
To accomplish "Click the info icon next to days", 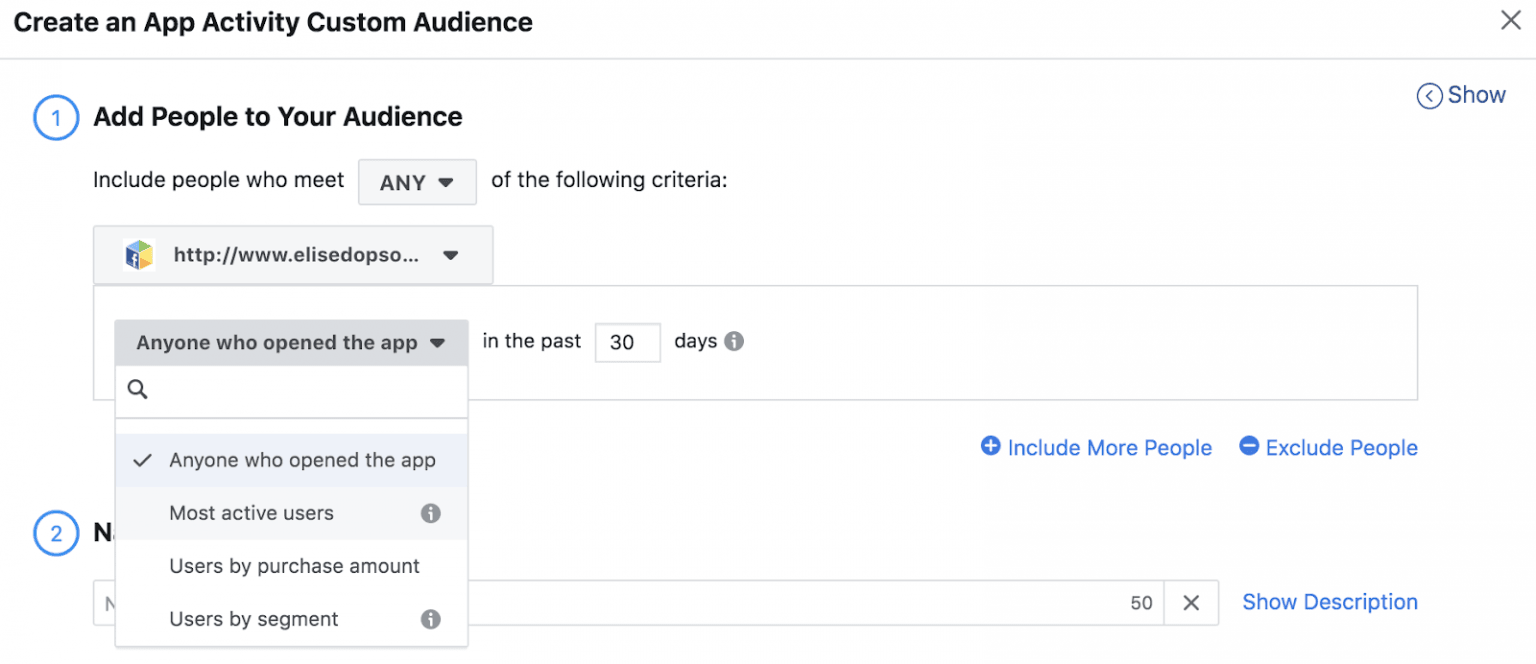I will point(734,342).
